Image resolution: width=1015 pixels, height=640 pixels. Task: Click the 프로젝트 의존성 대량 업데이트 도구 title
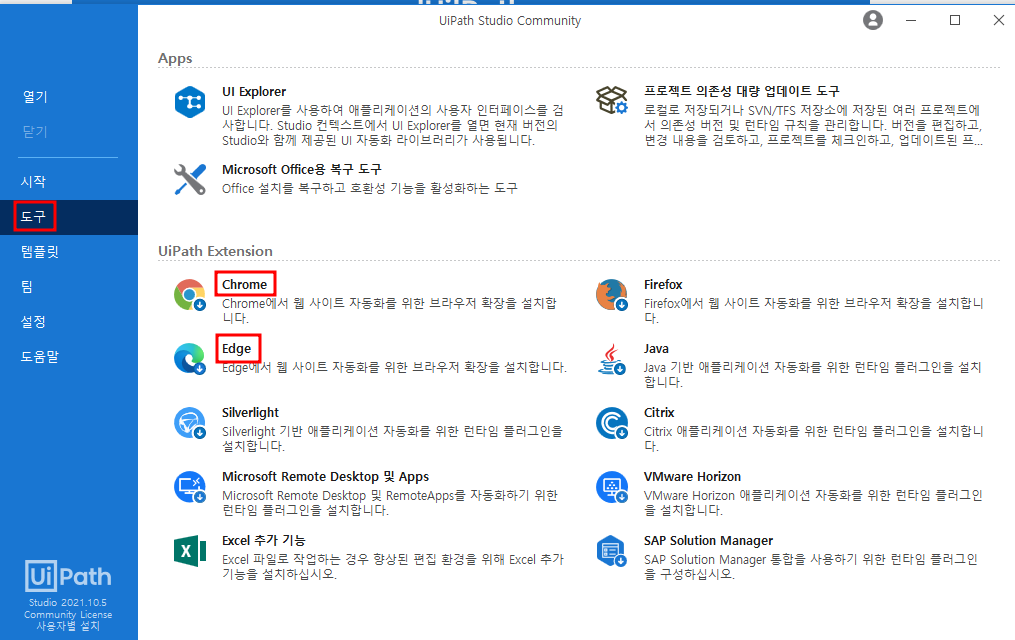741,91
